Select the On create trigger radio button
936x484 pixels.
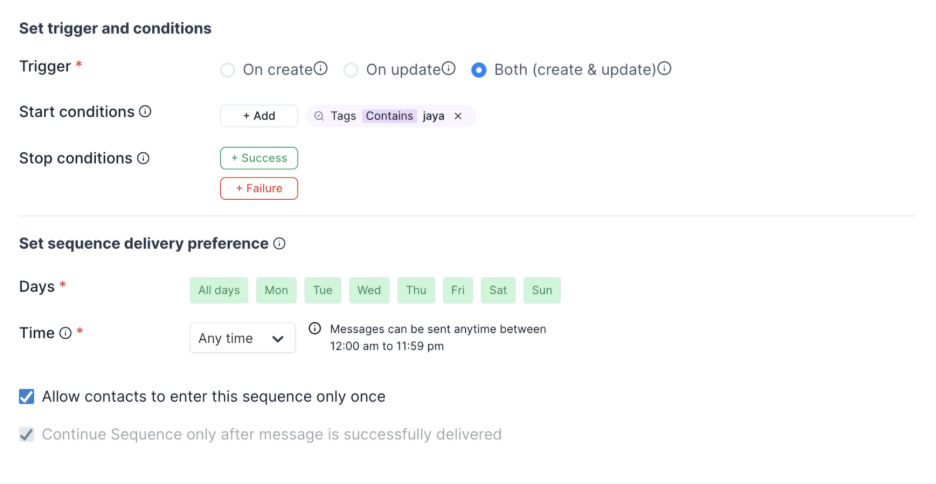(x=227, y=70)
